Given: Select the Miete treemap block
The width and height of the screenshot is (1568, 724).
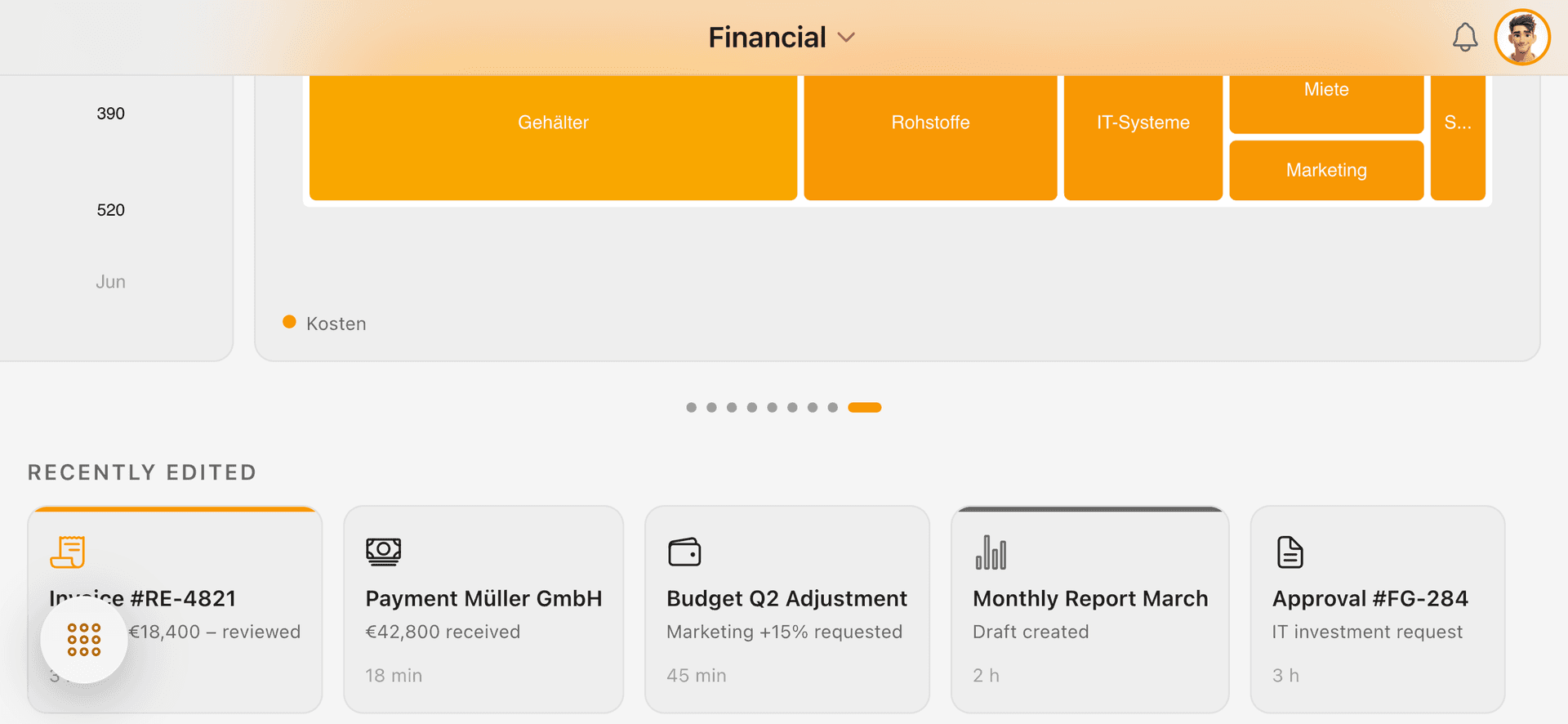Looking at the screenshot, I should click(x=1326, y=104).
